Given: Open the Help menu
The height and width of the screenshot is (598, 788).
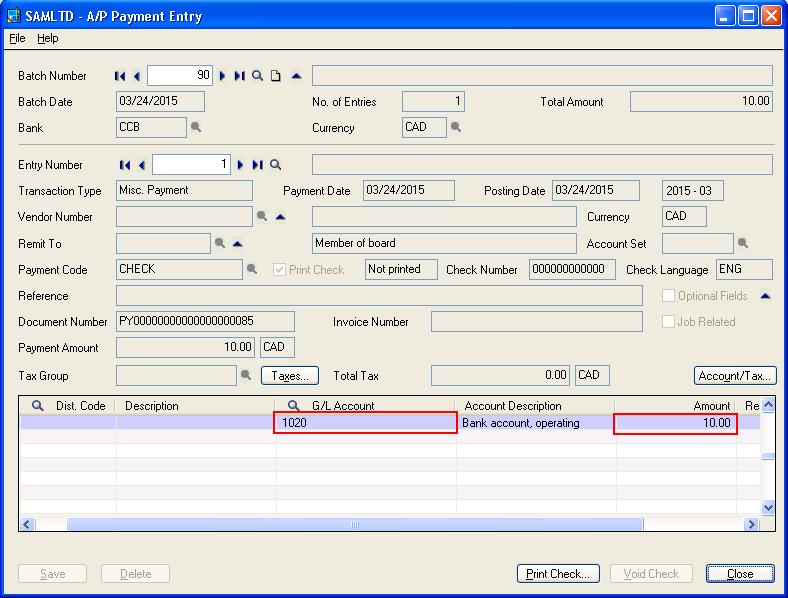Looking at the screenshot, I should [x=48, y=38].
